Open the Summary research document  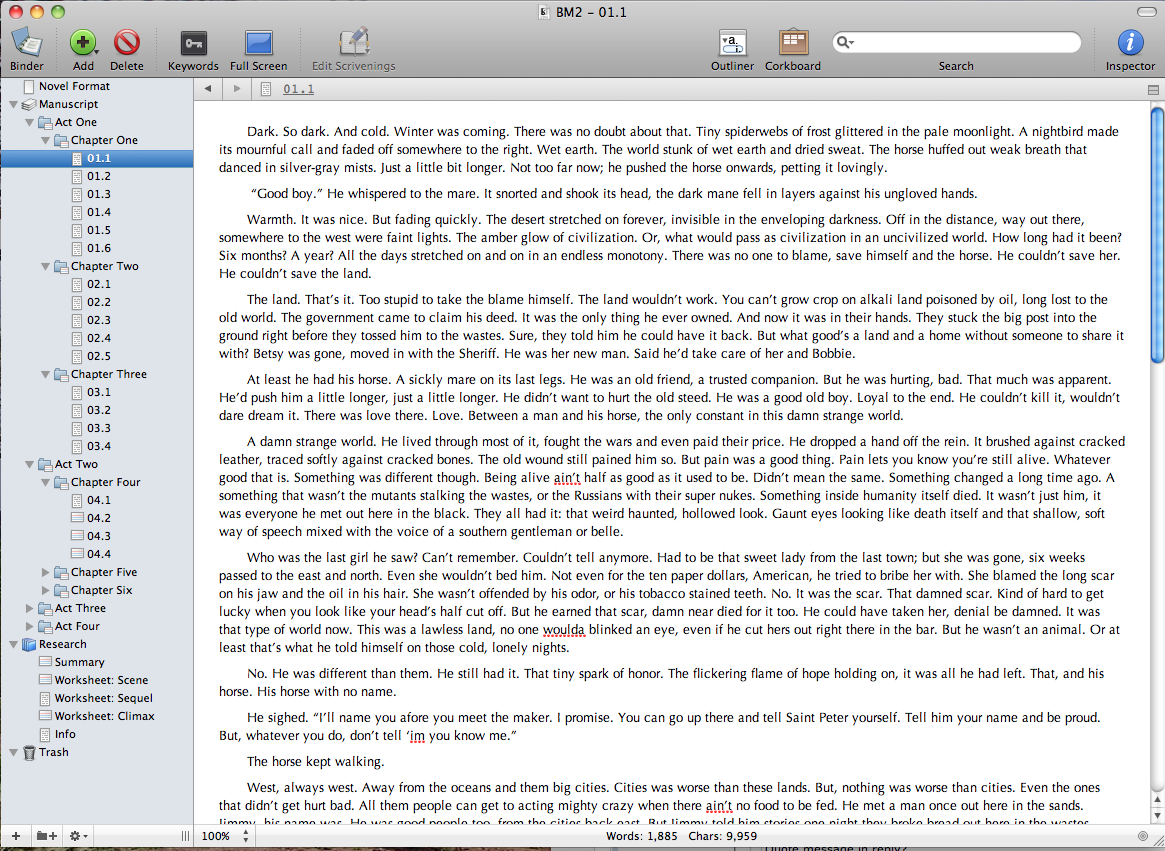(79, 662)
